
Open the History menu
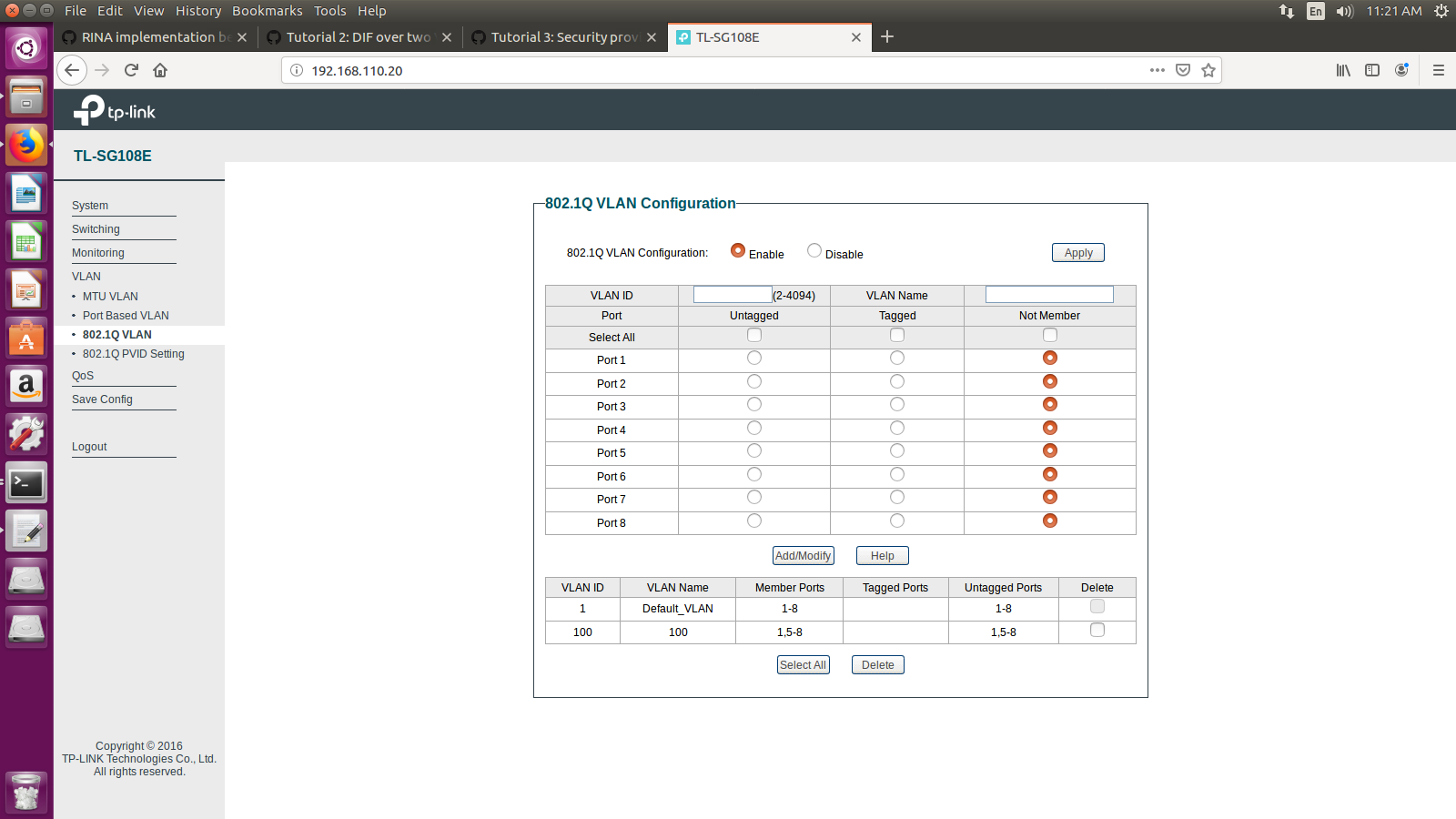[198, 10]
